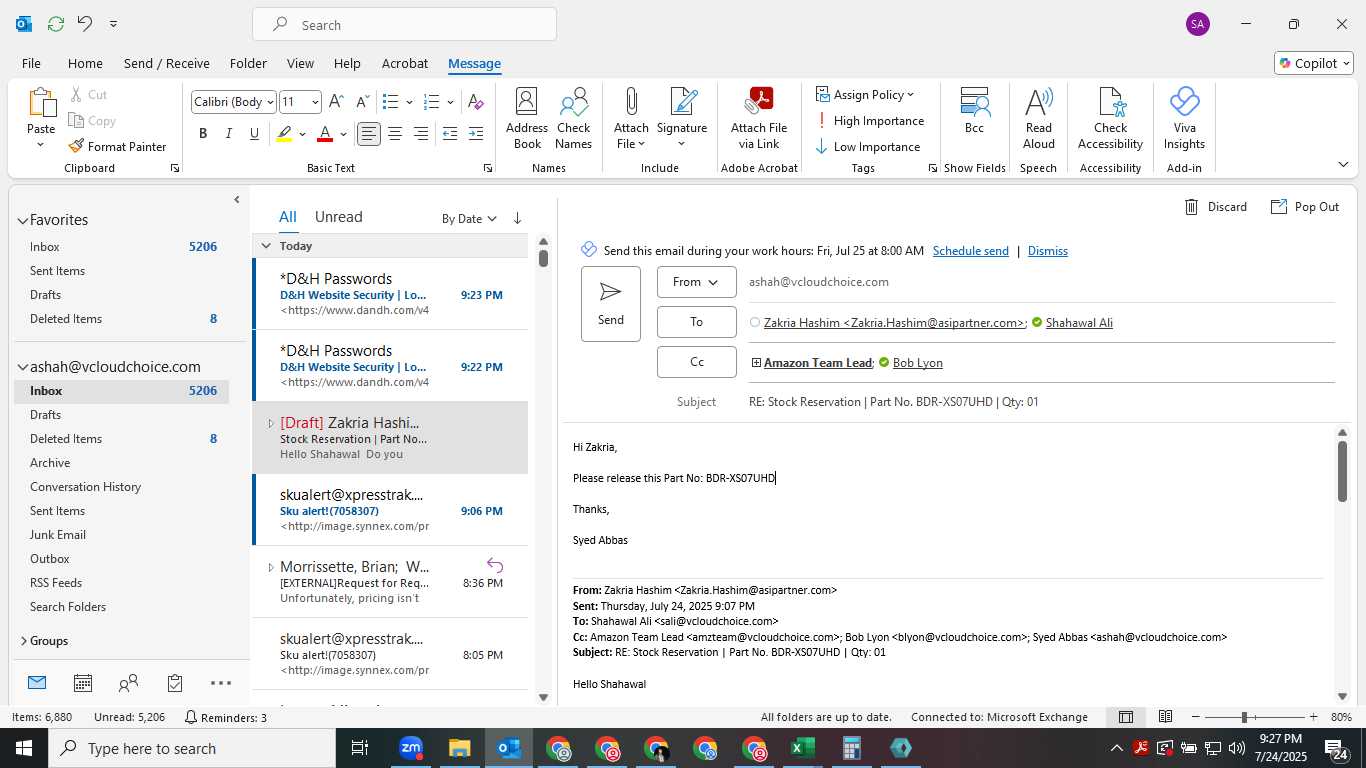The height and width of the screenshot is (768, 1366).
Task: Start Read Aloud speech
Action: (x=1039, y=118)
